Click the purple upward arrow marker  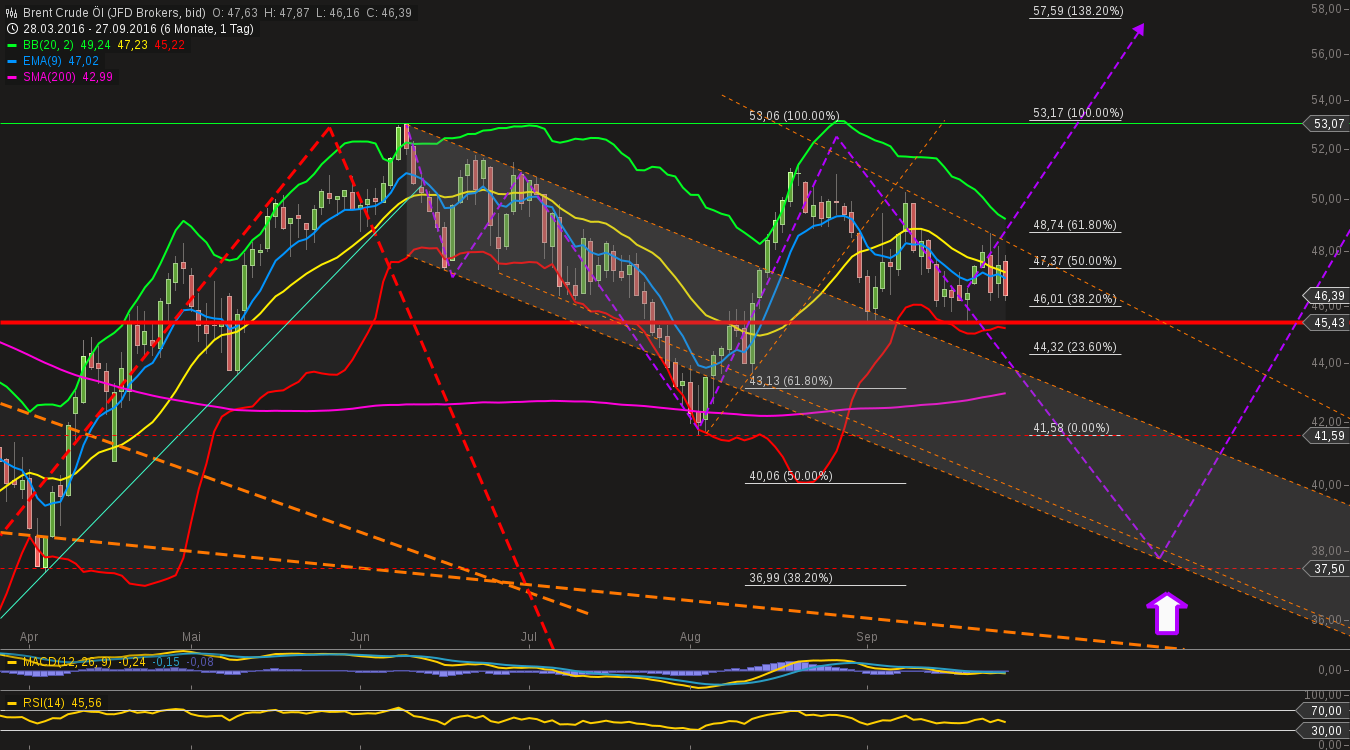pos(1166,613)
